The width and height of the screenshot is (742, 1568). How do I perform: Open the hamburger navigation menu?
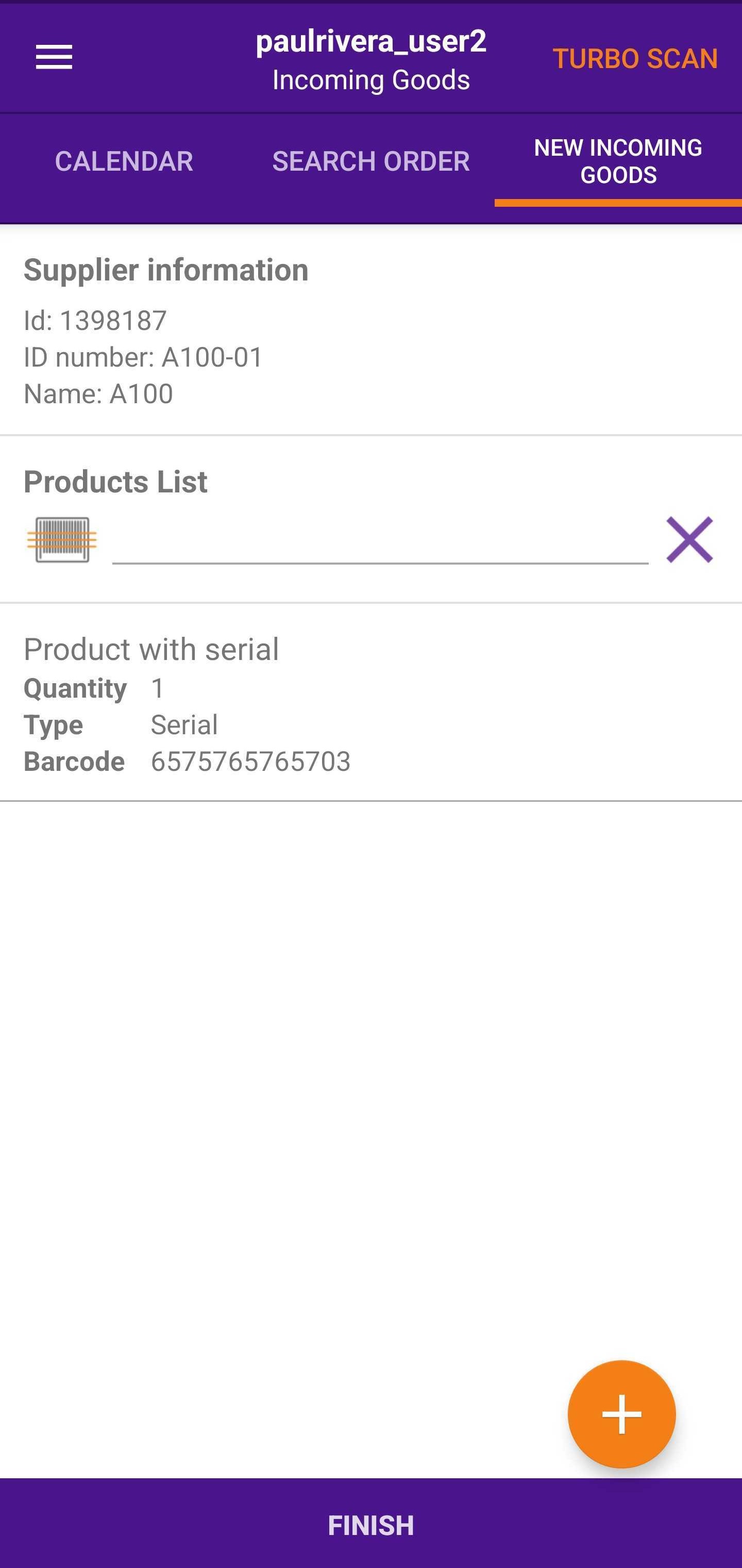(54, 57)
